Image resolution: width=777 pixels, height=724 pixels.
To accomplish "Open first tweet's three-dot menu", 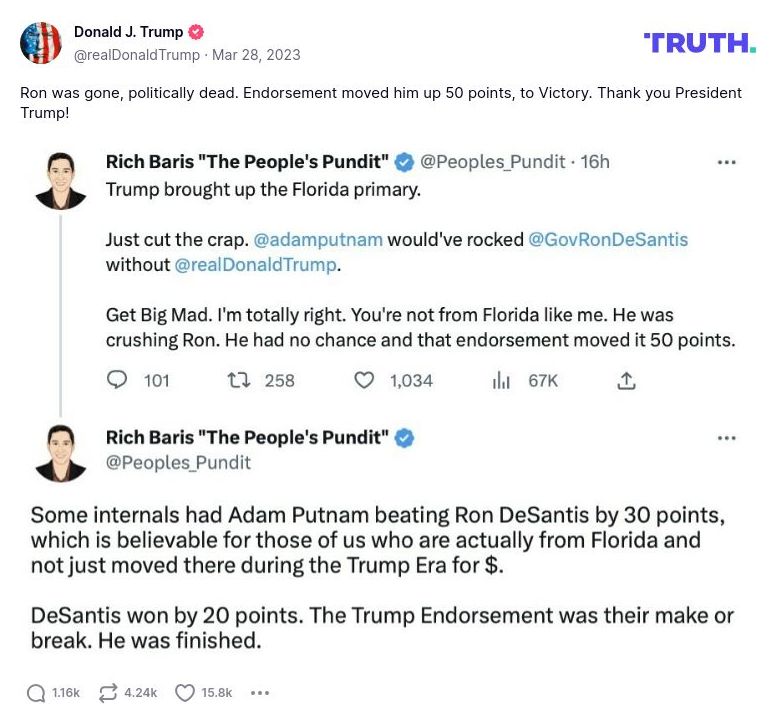I will 727,161.
